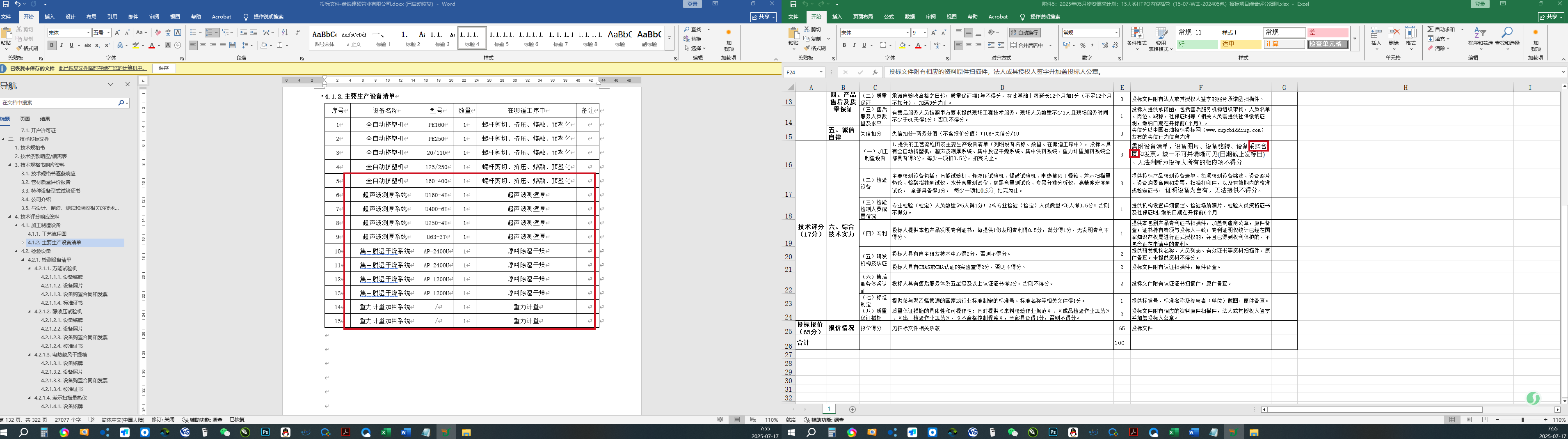
Task: Click 保存 in Word's recovered-file message bar
Action: pyautogui.click(x=164, y=68)
